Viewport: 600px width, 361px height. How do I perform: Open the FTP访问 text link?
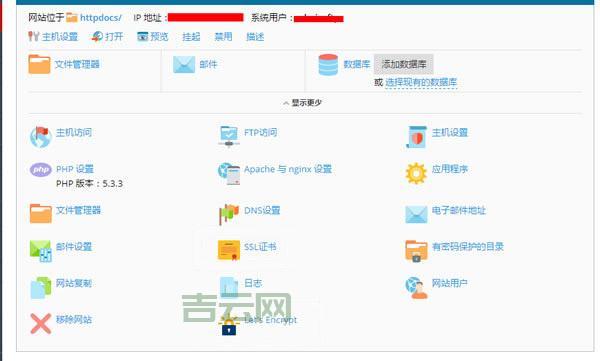[261, 132]
